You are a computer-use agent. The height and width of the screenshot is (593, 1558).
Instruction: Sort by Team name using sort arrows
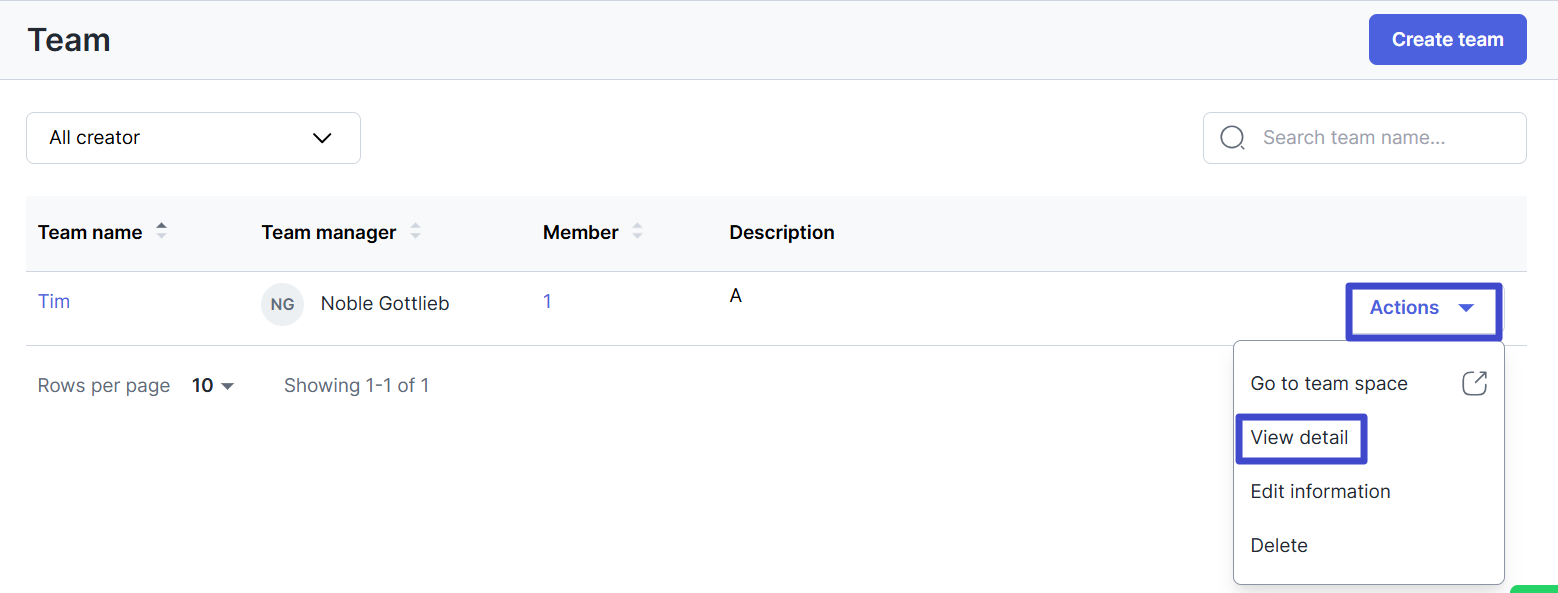161,231
